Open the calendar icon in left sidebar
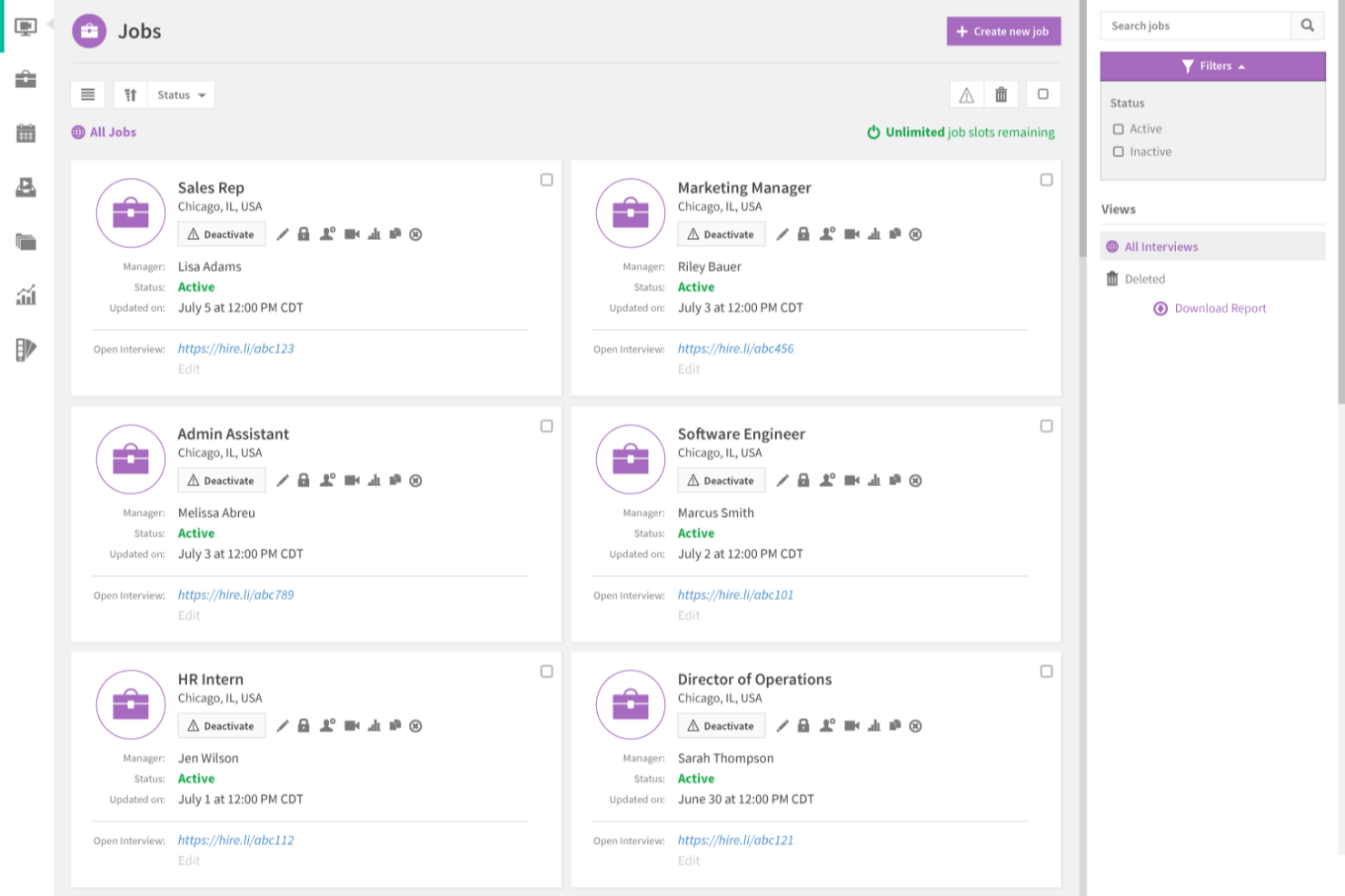The height and width of the screenshot is (896, 1345). pyautogui.click(x=26, y=134)
